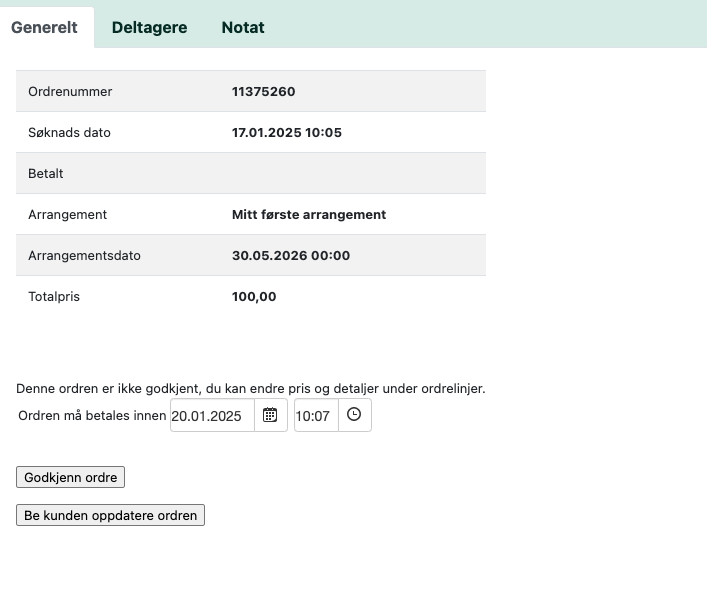Click the event name Mitt første arrangement
The width and height of the screenshot is (707, 603).
[308, 215]
